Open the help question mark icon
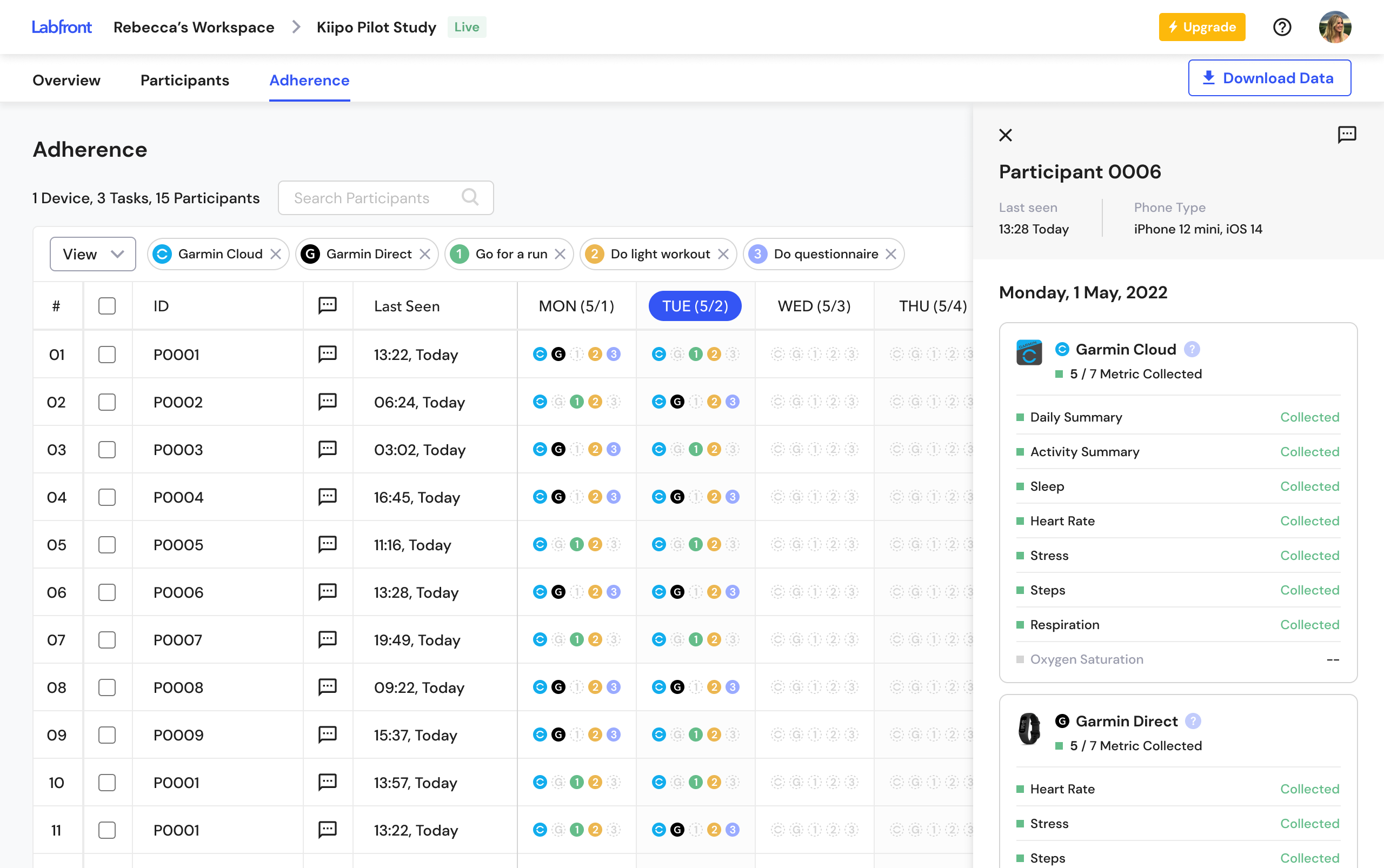 tap(1282, 26)
